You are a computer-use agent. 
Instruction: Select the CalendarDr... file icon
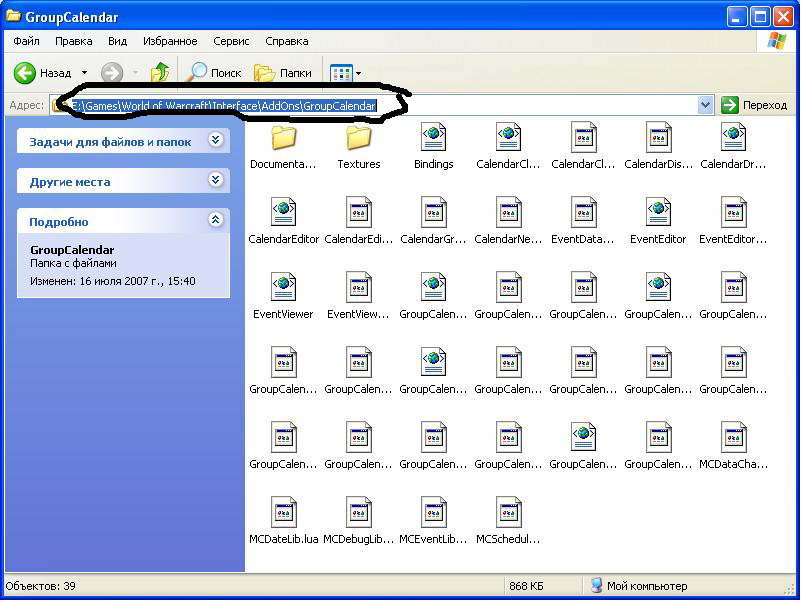click(x=734, y=137)
